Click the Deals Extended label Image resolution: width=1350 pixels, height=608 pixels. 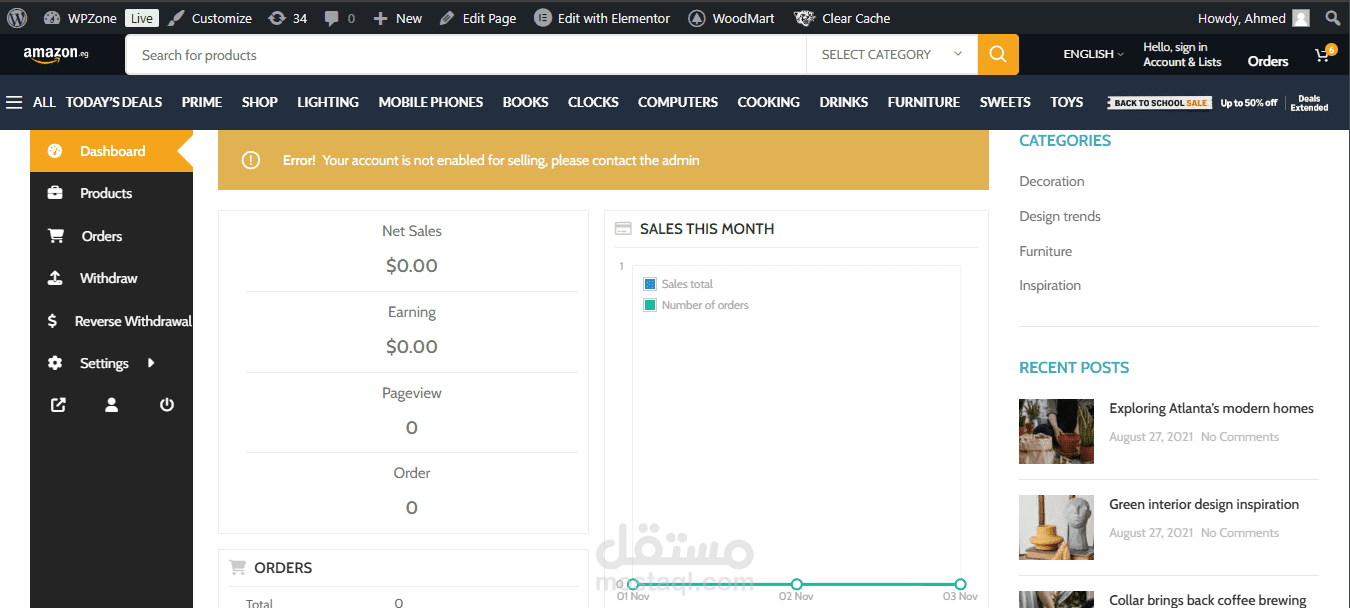[x=1309, y=103]
